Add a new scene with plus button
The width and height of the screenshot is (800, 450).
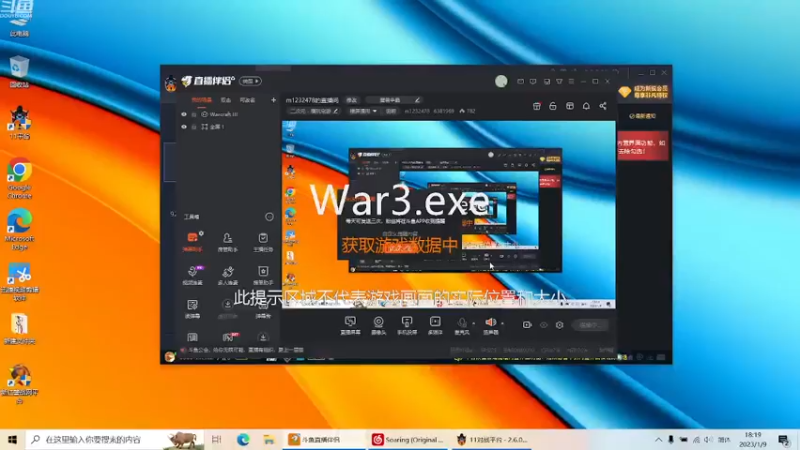(273, 100)
